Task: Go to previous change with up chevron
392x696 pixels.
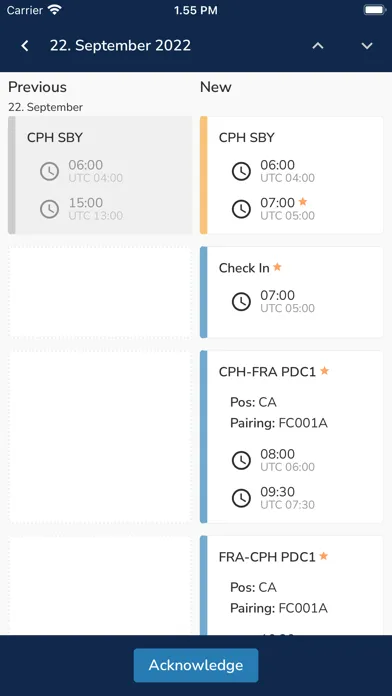Action: pyautogui.click(x=317, y=46)
